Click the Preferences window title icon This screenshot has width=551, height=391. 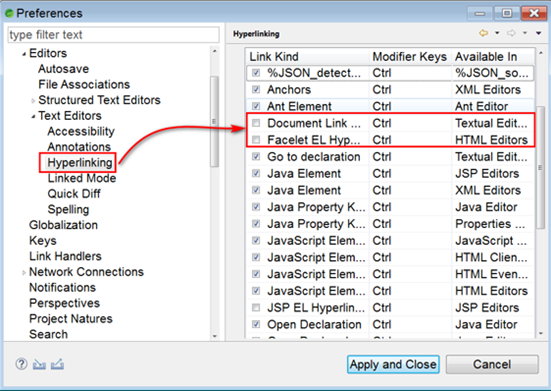[x=9, y=13]
